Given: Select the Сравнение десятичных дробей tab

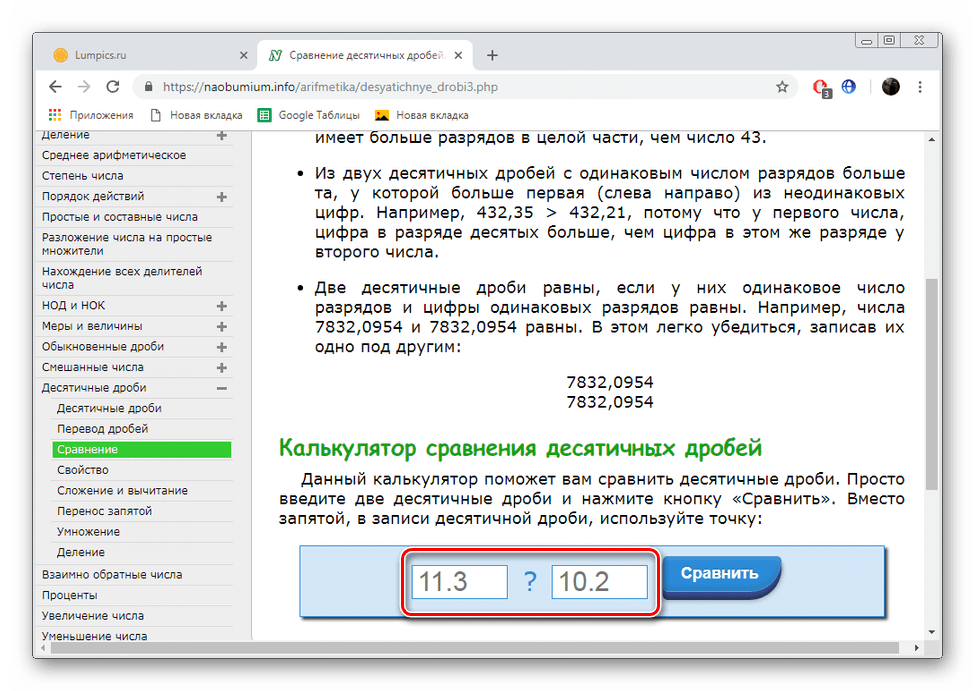Looking at the screenshot, I should click(x=364, y=55).
